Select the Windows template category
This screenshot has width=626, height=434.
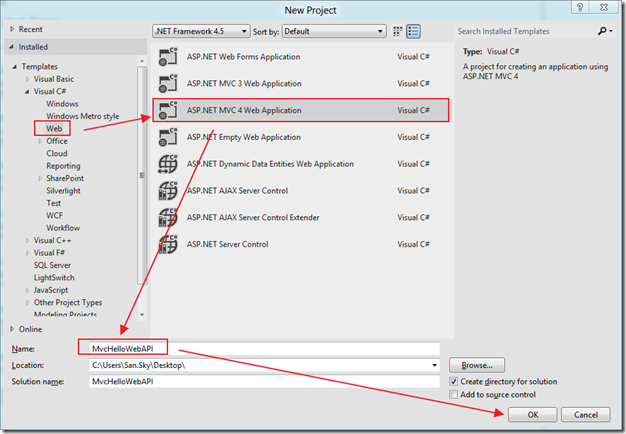click(62, 104)
